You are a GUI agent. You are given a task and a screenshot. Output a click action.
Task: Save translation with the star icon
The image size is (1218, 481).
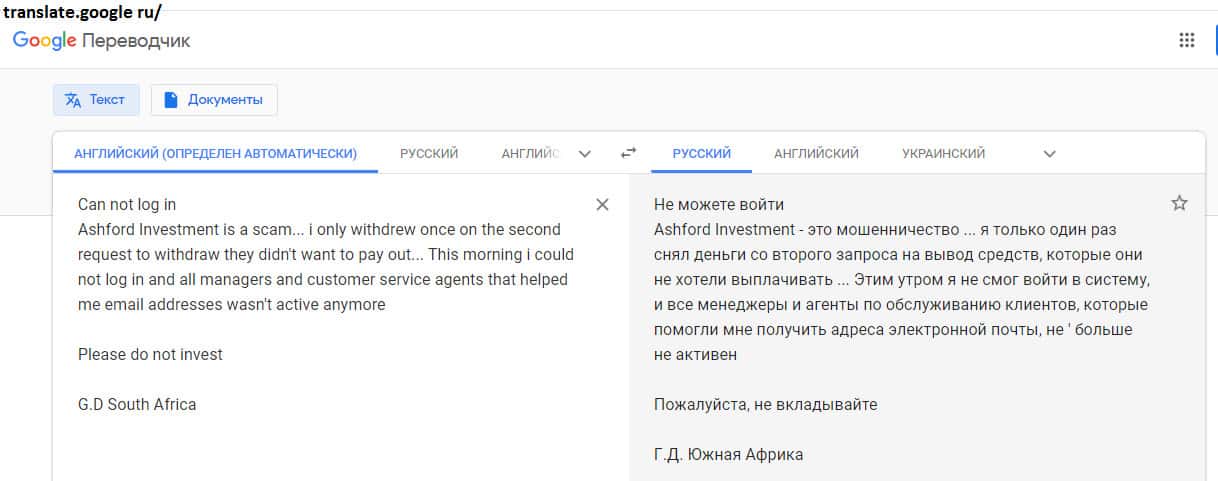1179,203
